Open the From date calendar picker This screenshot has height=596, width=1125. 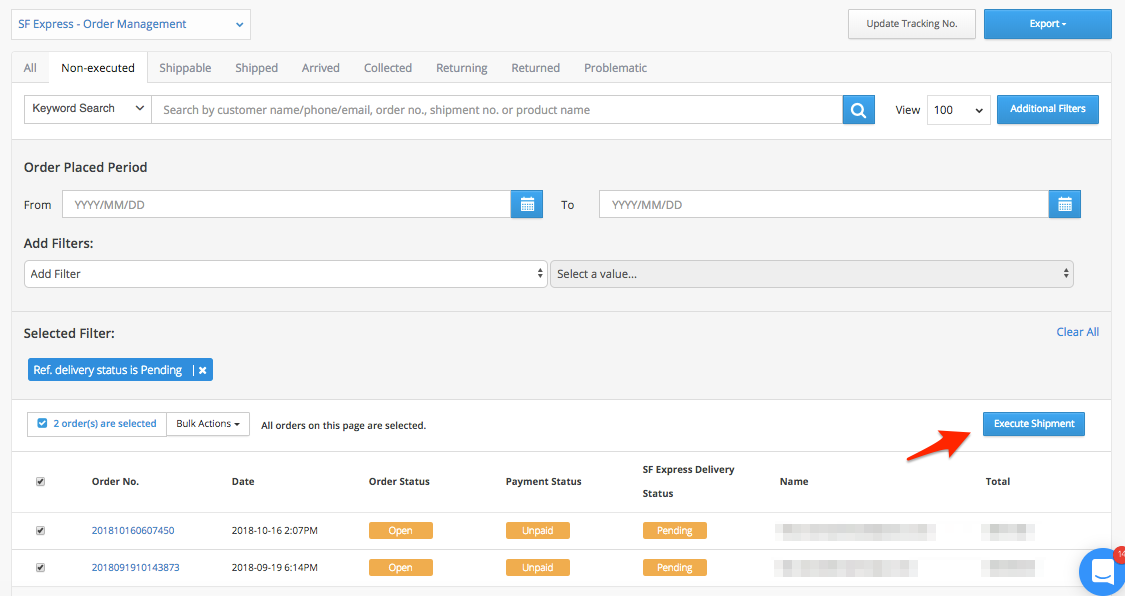(527, 204)
